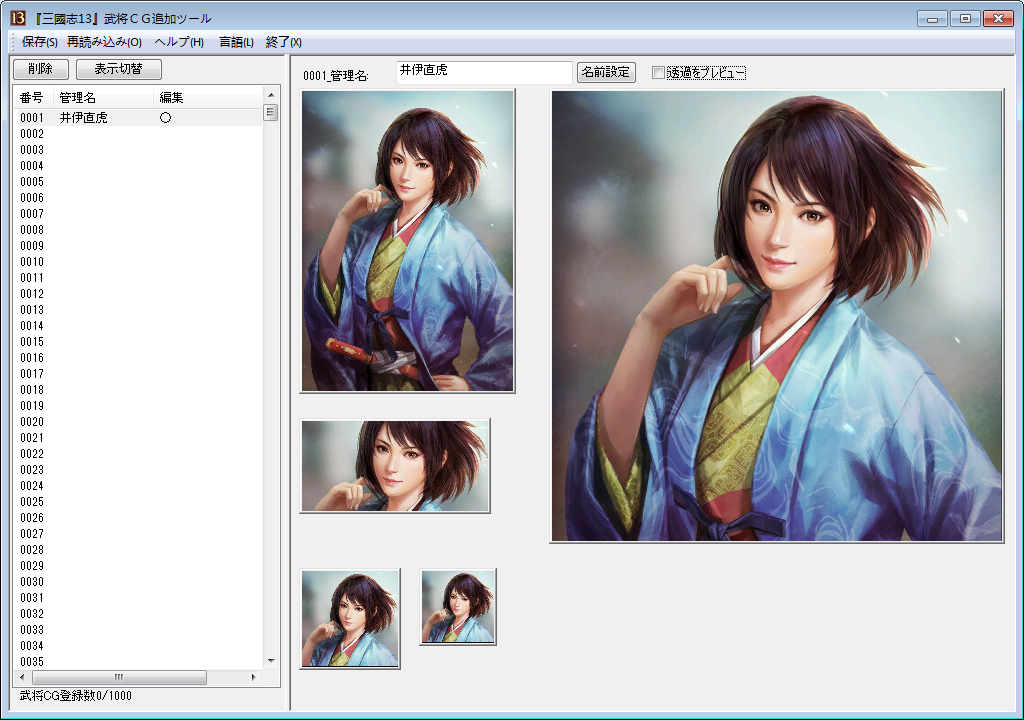Click the tall full-body portrait thumbnail
The image size is (1024, 720).
pyautogui.click(x=408, y=241)
